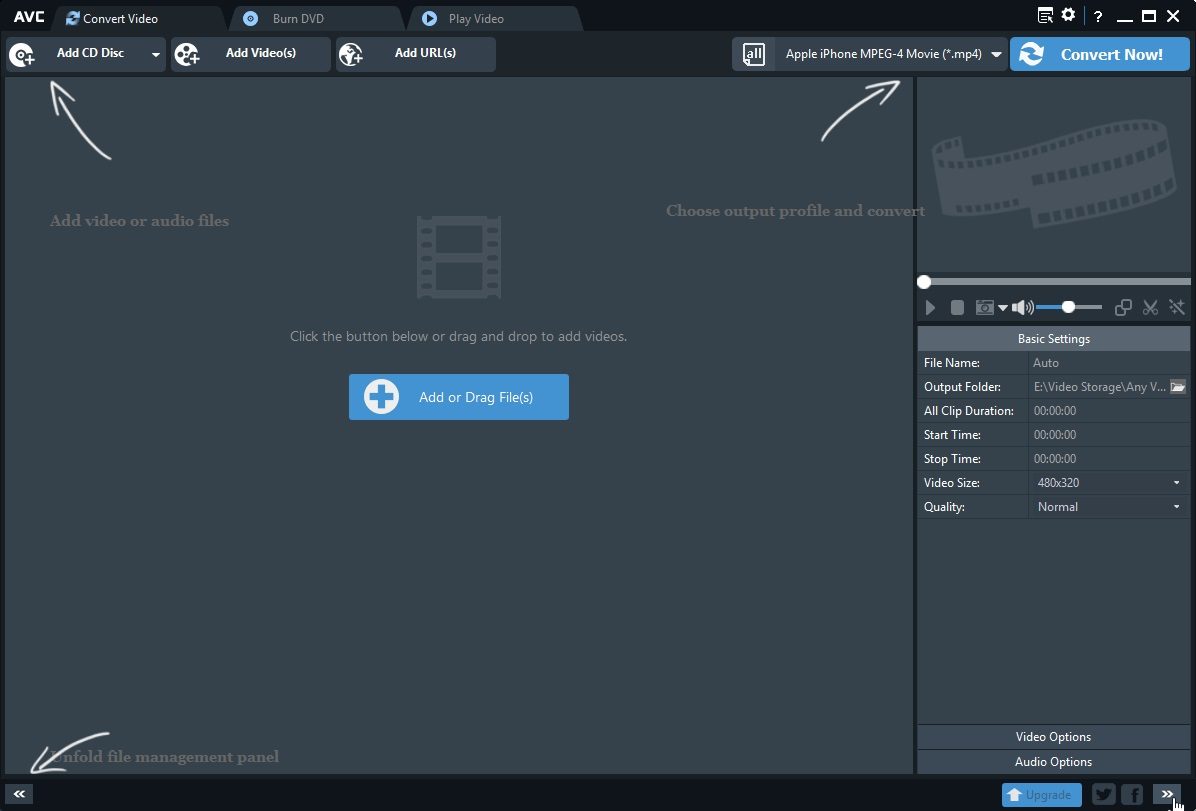Click the snapshot camera icon
1196x811 pixels.
[985, 308]
